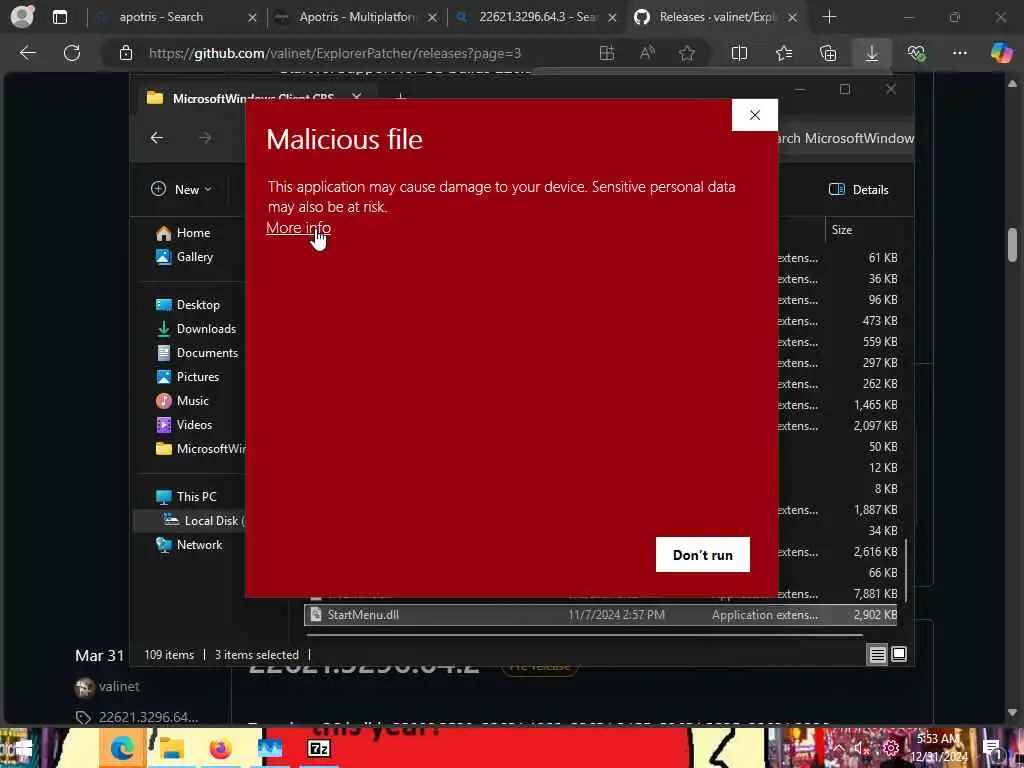Open Microsoft Edge from the taskbar
The width and height of the screenshot is (1024, 768).
point(122,748)
